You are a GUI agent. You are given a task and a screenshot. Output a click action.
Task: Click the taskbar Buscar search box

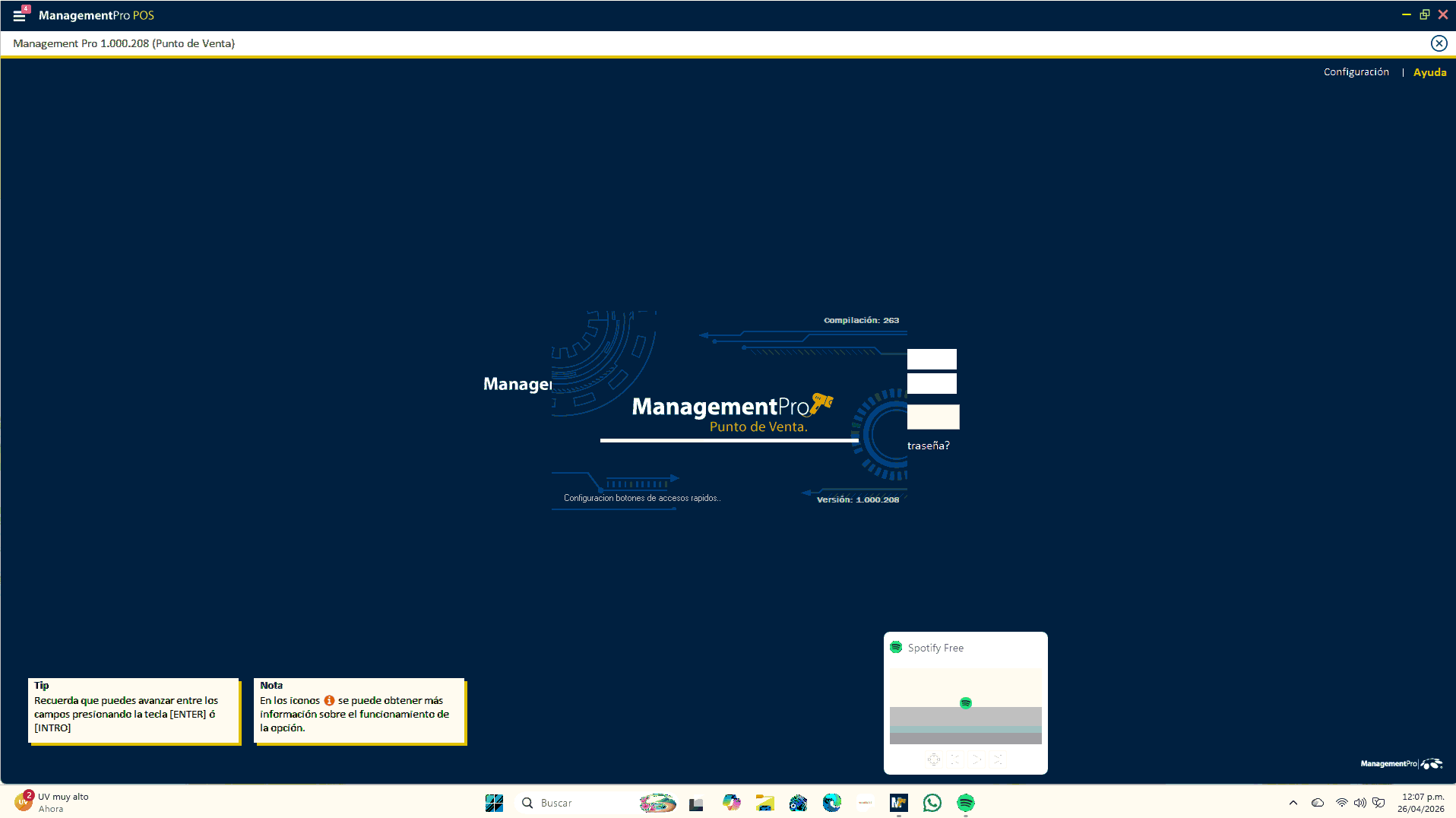click(578, 803)
